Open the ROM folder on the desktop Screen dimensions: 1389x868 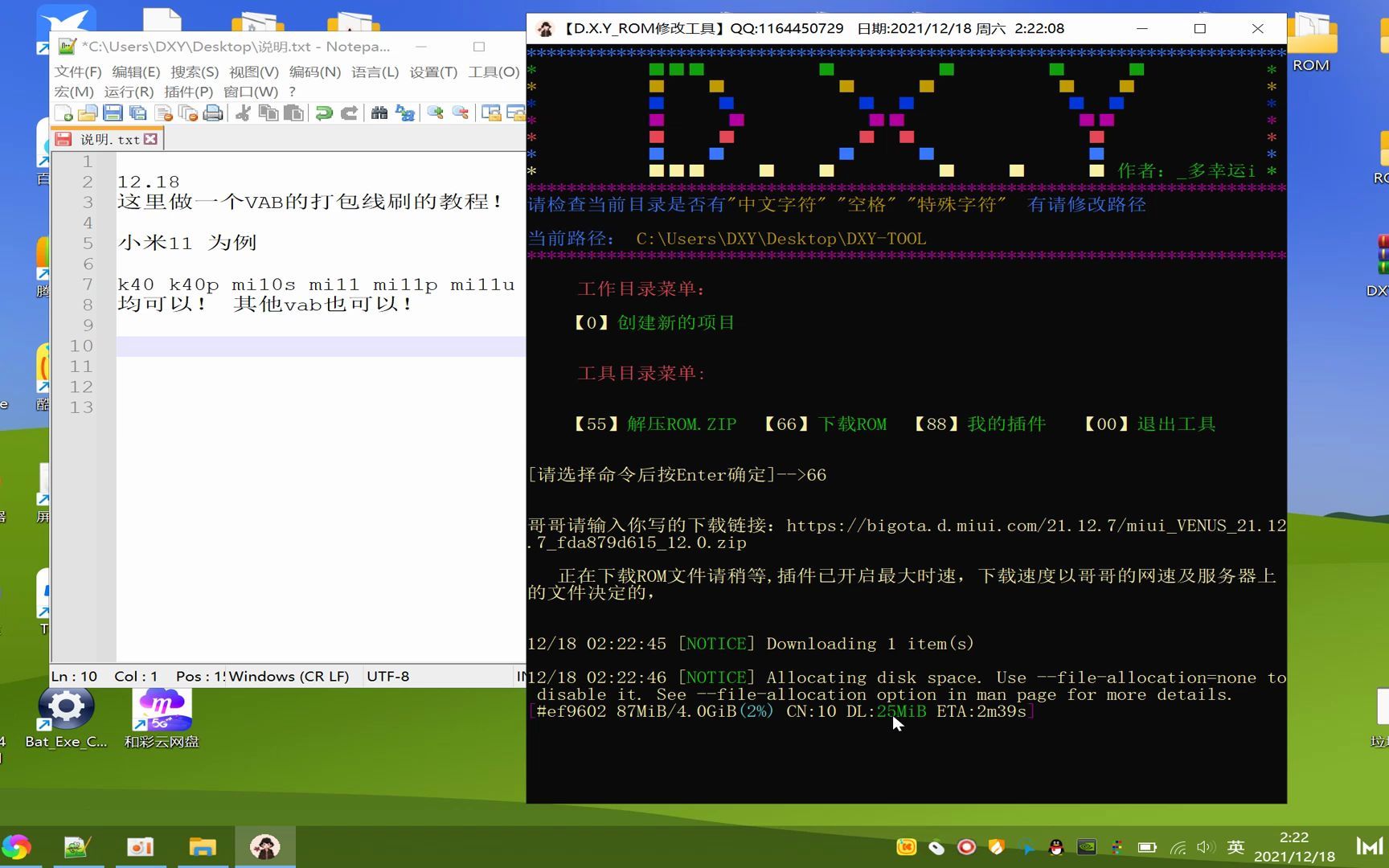(1311, 42)
